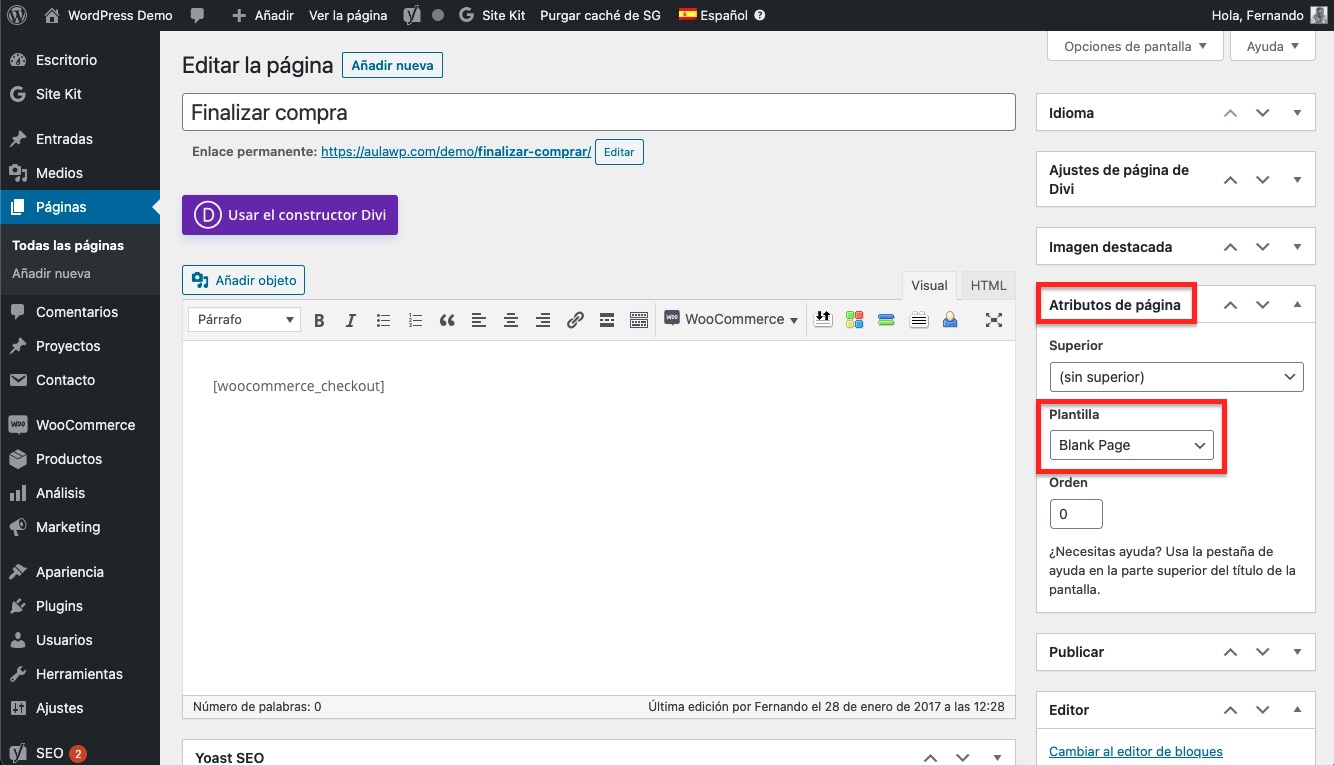Click the help question mark next to Español
The image size is (1334, 765).
(760, 15)
